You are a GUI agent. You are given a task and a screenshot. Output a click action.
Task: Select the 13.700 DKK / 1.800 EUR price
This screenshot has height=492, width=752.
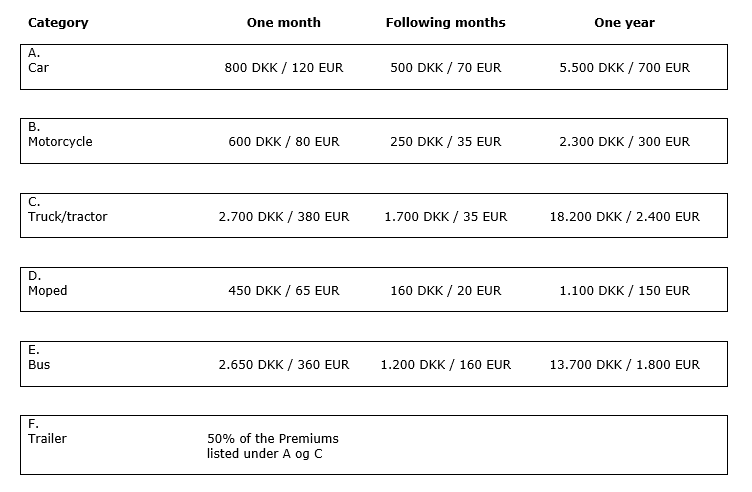point(624,364)
